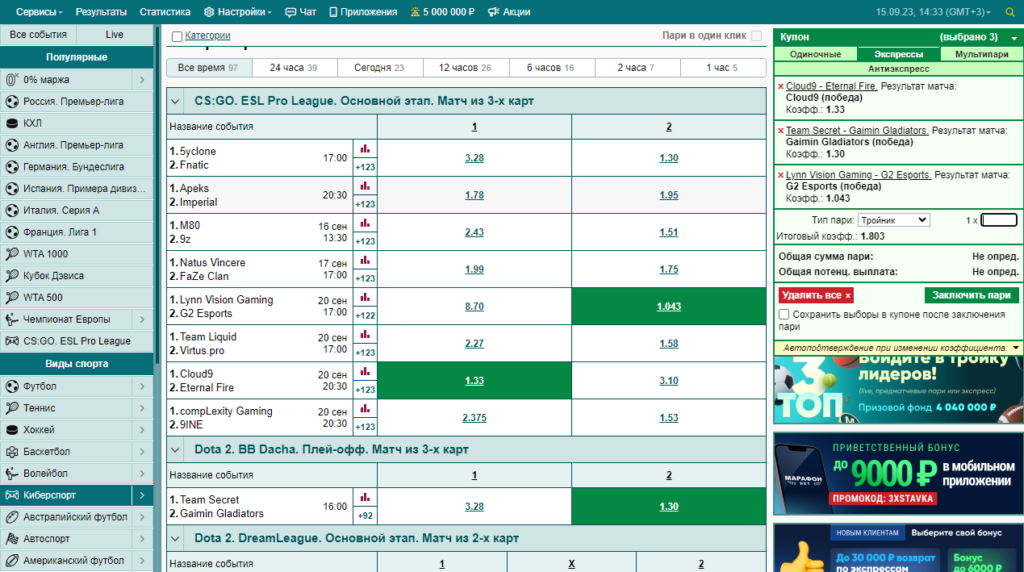Click the 5 000 000 ₽ promo item
The width and height of the screenshot is (1024, 572).
click(x=442, y=12)
